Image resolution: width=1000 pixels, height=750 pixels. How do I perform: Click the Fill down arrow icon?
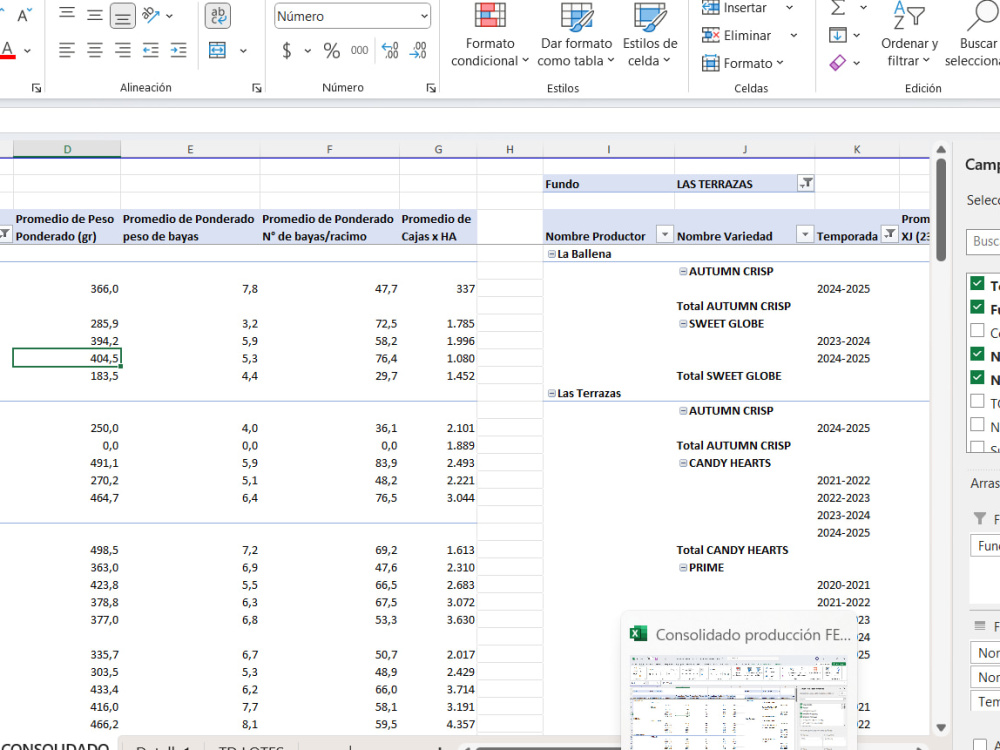coord(837,35)
